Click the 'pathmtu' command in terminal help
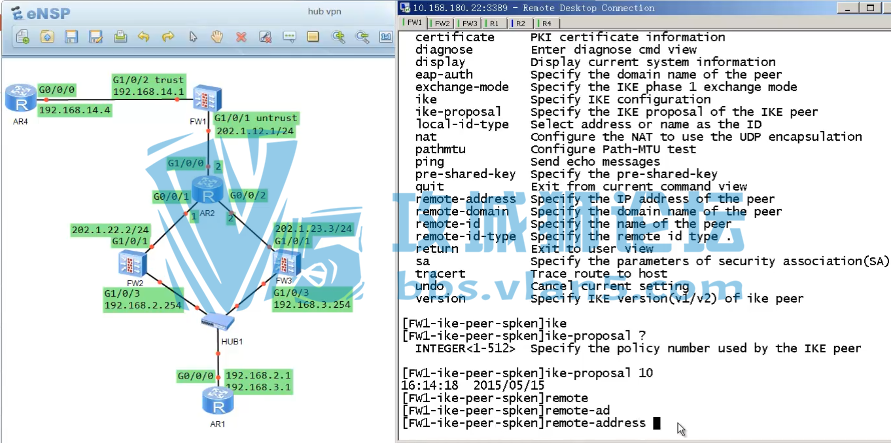This screenshot has height=443, width=891. coord(439,149)
